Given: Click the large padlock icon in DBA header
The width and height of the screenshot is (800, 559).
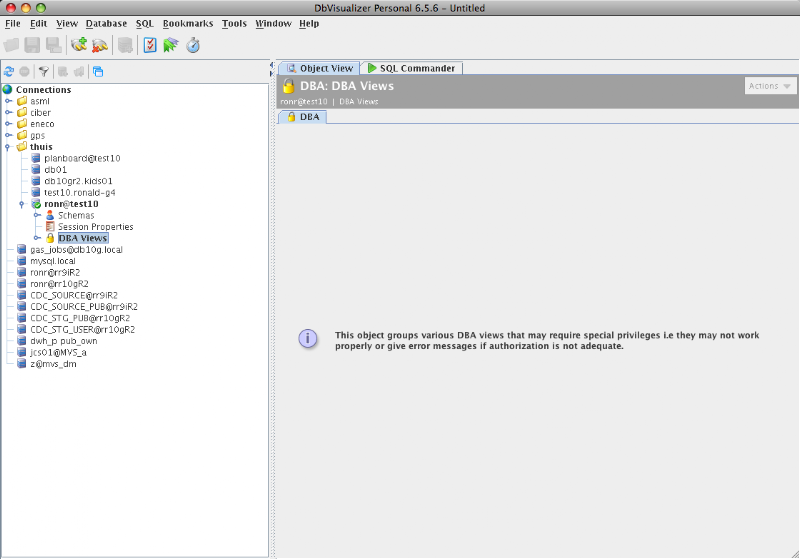Looking at the screenshot, I should (289, 86).
